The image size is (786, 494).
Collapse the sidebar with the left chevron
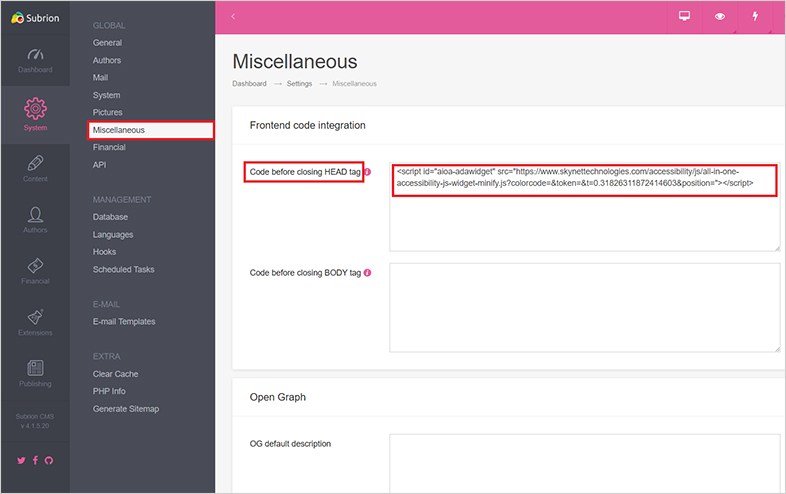click(x=233, y=16)
